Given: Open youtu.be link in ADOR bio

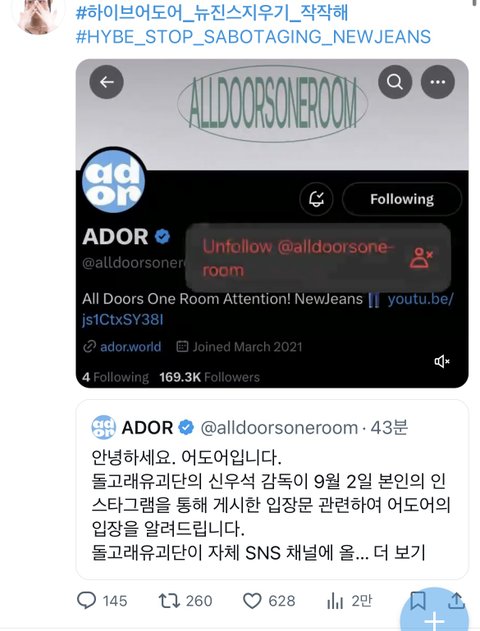Looking at the screenshot, I should point(268,309).
